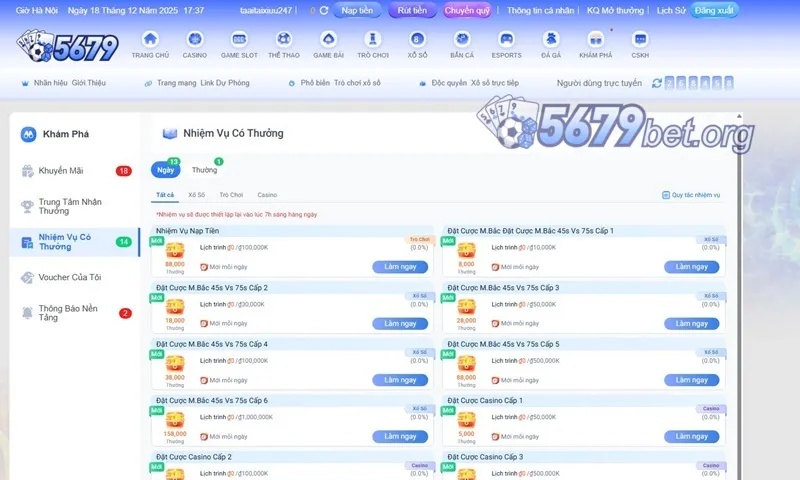The width and height of the screenshot is (800, 480).
Task: Click Làm ngay for M.Bắc 45s Vs 75s Cấp 1
Action: [x=692, y=267]
